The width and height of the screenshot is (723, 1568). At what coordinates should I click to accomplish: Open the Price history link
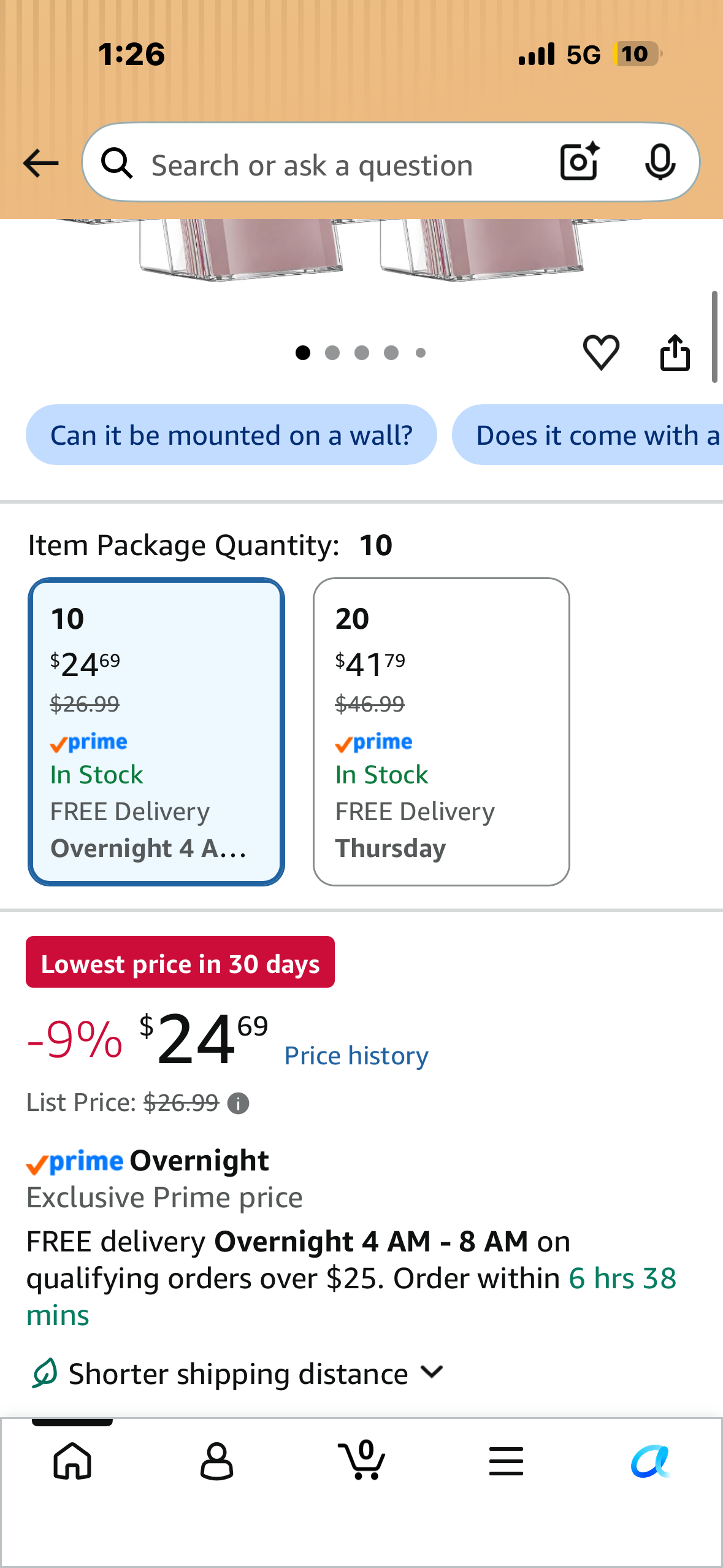click(356, 1056)
